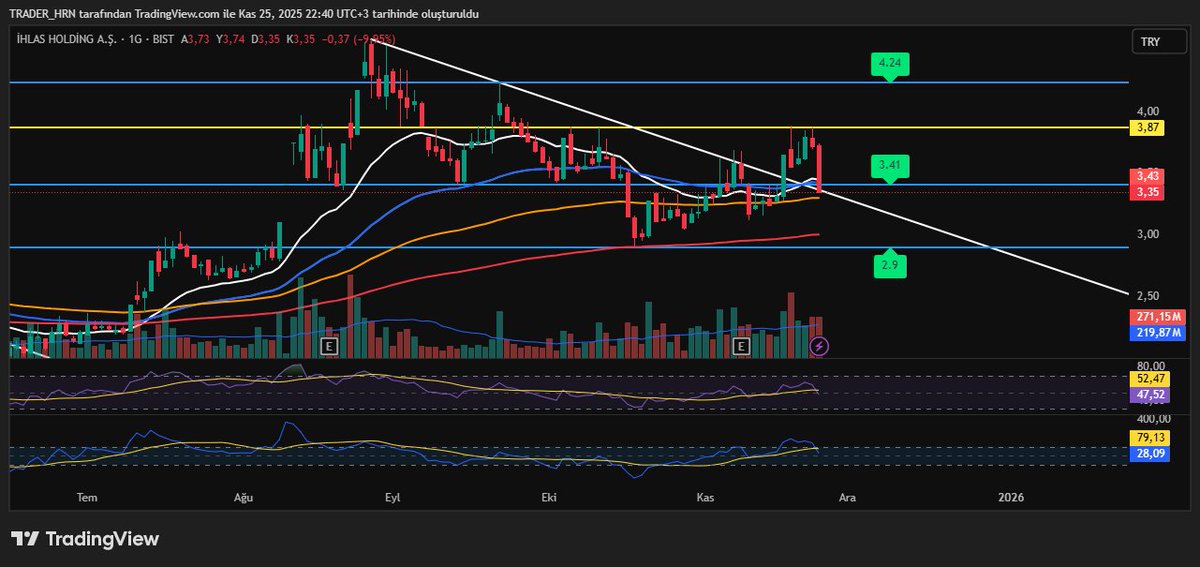The width and height of the screenshot is (1200, 567).
Task: Click the Ağu label on the time axis
Action: (244, 496)
